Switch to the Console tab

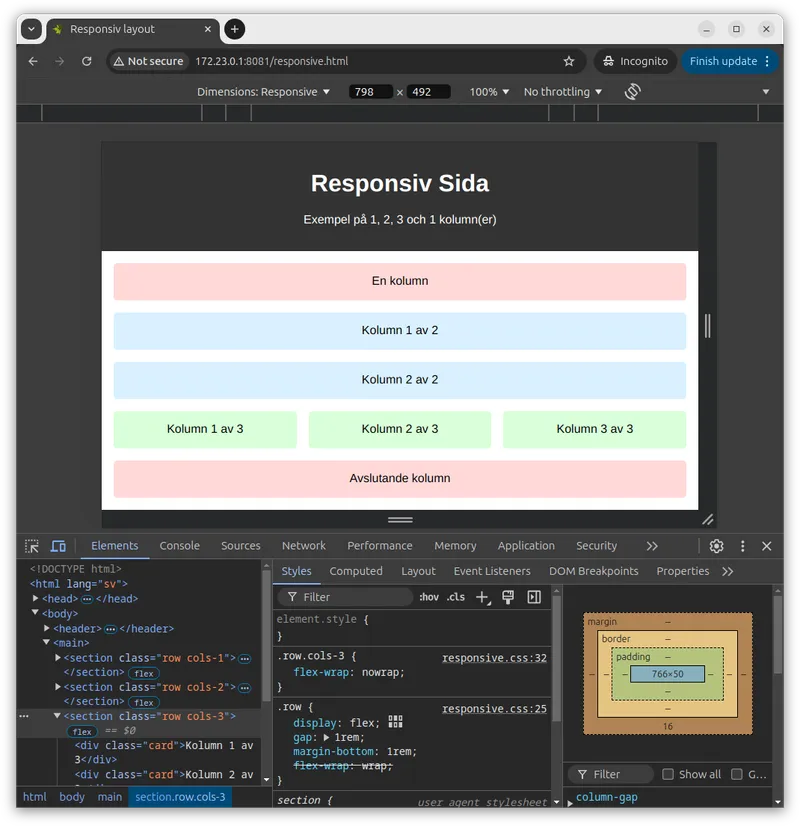[180, 546]
